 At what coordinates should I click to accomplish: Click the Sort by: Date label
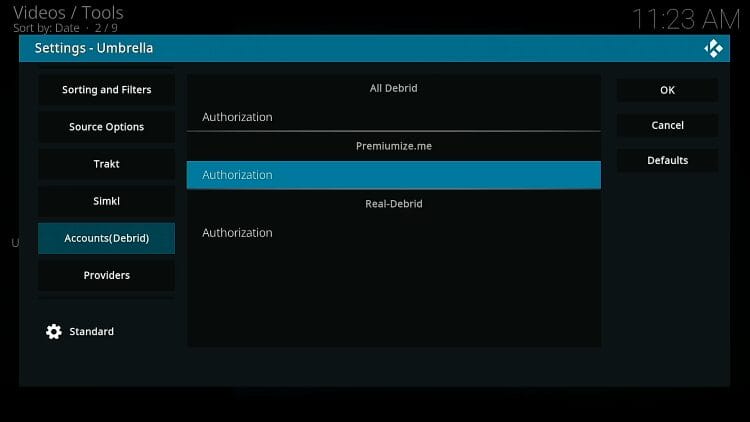coord(46,28)
